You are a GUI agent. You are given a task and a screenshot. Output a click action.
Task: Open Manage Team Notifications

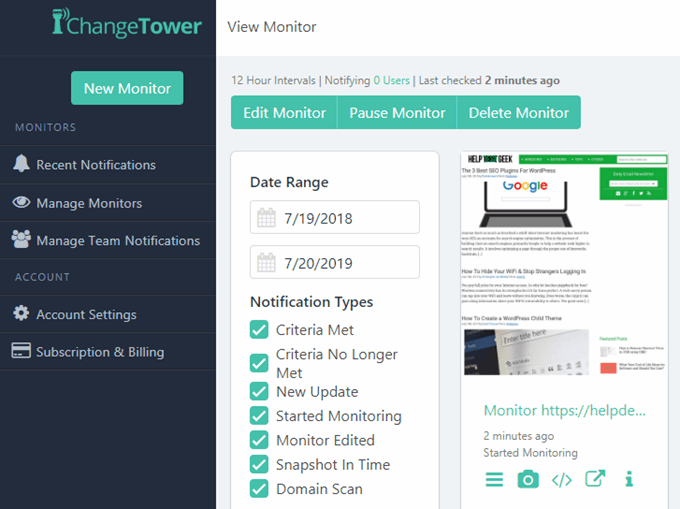[x=108, y=240]
